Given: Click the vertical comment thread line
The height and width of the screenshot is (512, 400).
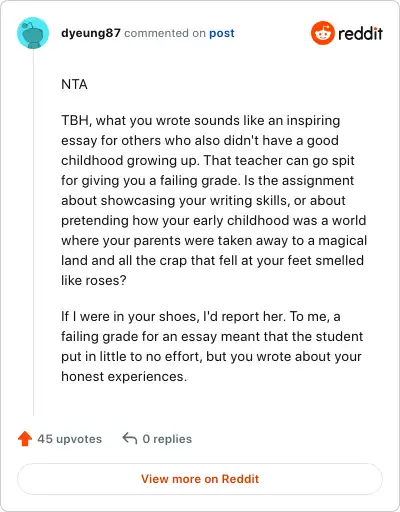Looking at the screenshot, I should (x=33, y=232).
